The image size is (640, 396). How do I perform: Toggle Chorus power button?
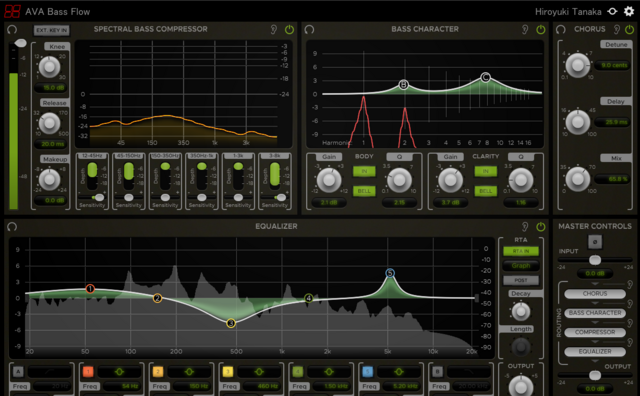[629, 29]
